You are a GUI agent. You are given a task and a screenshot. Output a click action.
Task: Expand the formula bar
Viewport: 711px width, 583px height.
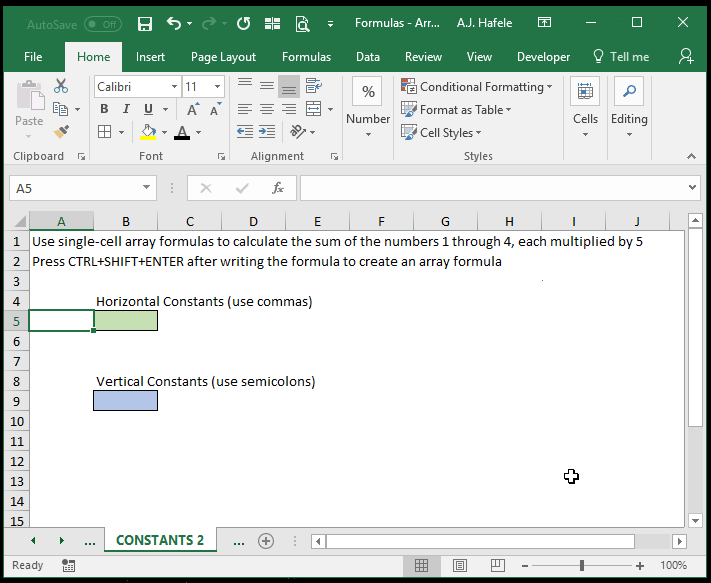(x=692, y=187)
